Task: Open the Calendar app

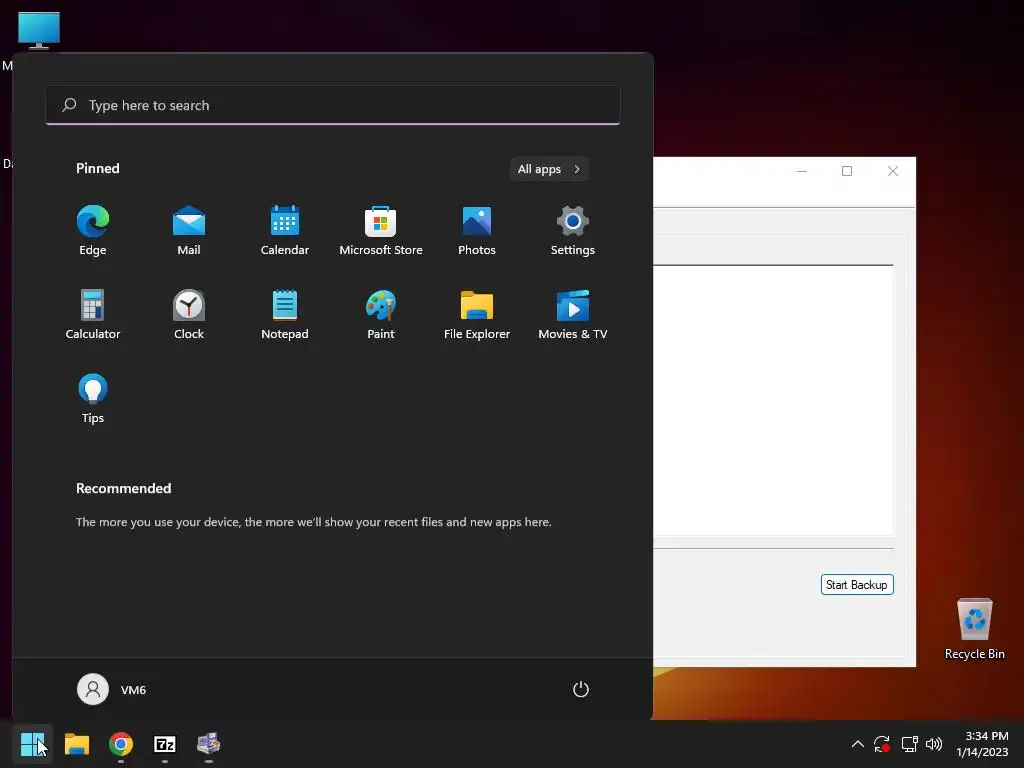Action: click(285, 231)
